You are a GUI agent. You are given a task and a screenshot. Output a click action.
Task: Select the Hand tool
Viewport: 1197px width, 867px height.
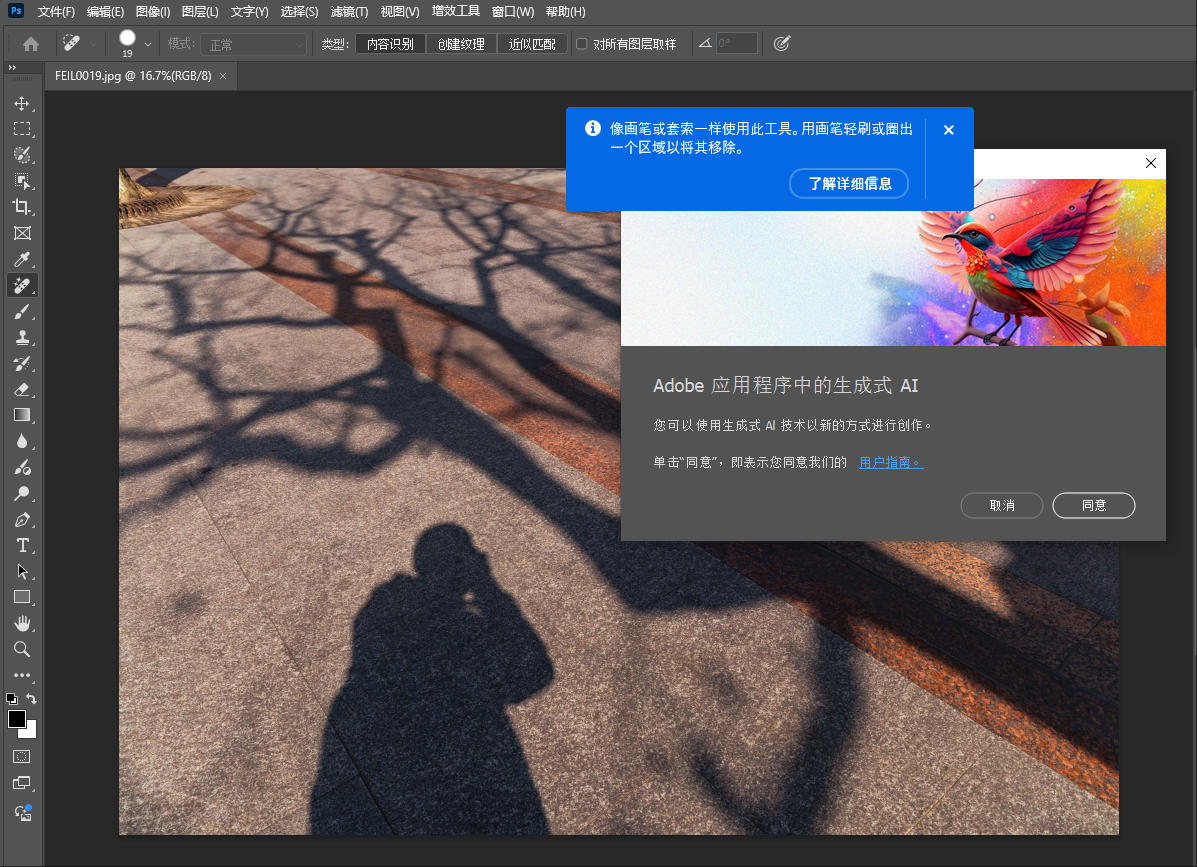pos(22,624)
